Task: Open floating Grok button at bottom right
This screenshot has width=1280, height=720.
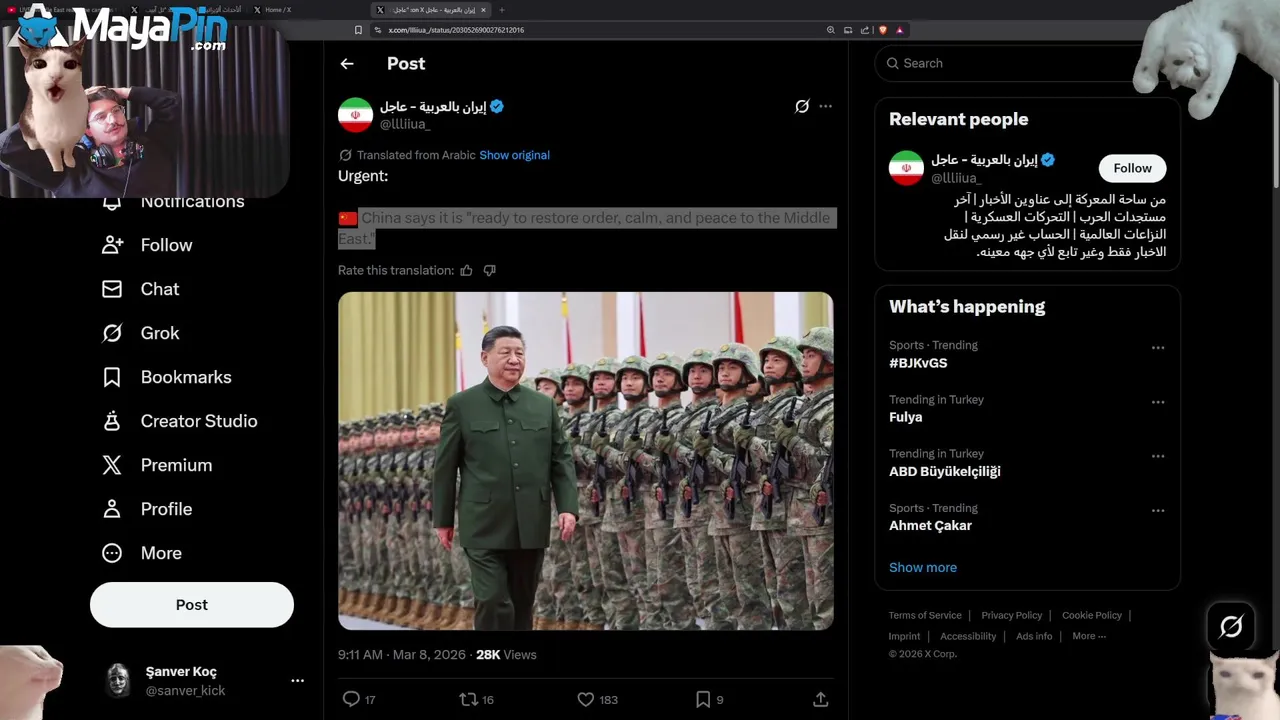Action: pyautogui.click(x=1231, y=627)
